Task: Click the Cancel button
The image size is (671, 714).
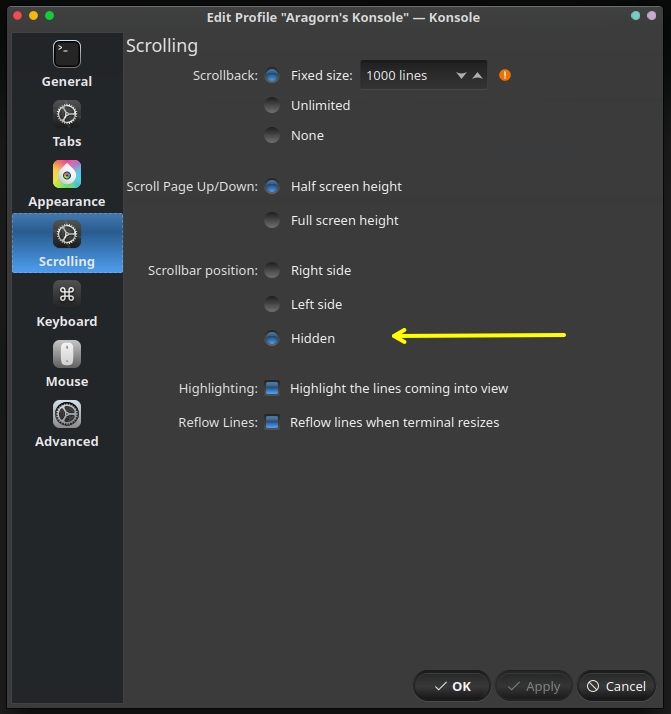Action: (616, 686)
